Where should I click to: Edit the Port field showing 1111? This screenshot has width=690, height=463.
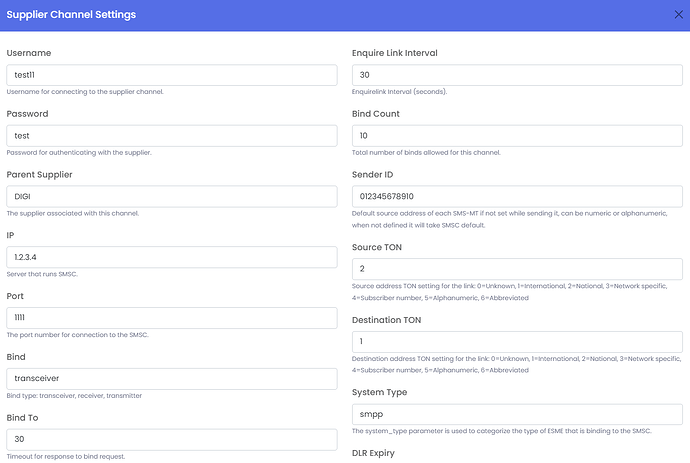pos(172,318)
